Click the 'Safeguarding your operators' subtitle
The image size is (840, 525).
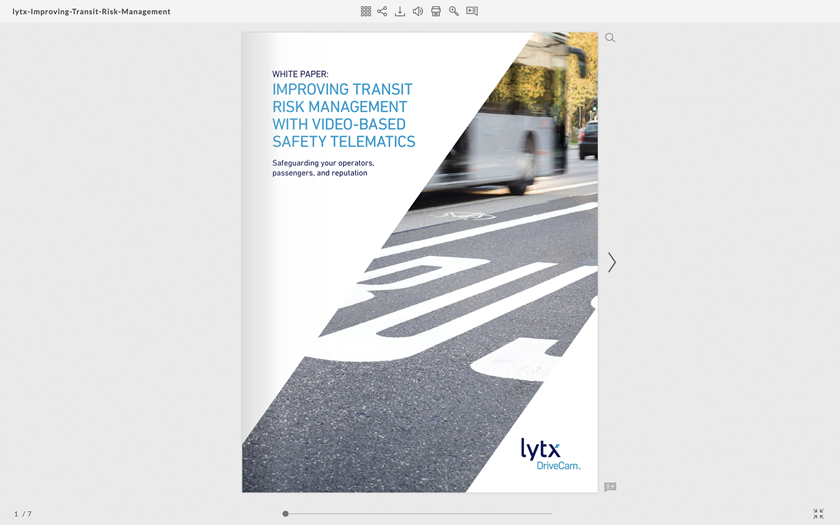323,168
